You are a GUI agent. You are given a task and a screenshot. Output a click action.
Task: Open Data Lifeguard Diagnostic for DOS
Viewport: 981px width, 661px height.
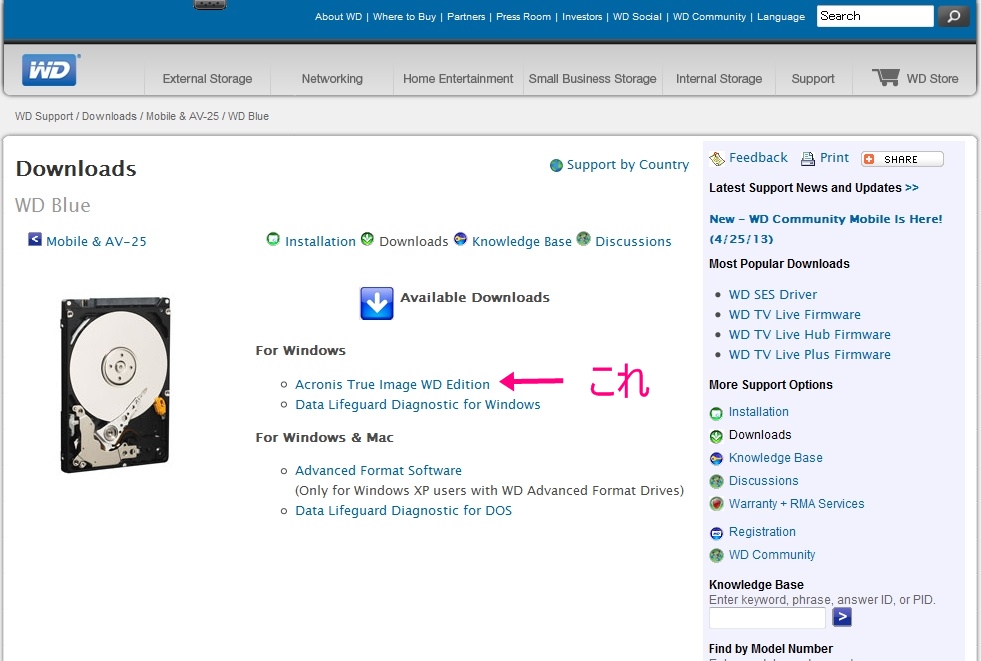click(x=404, y=510)
